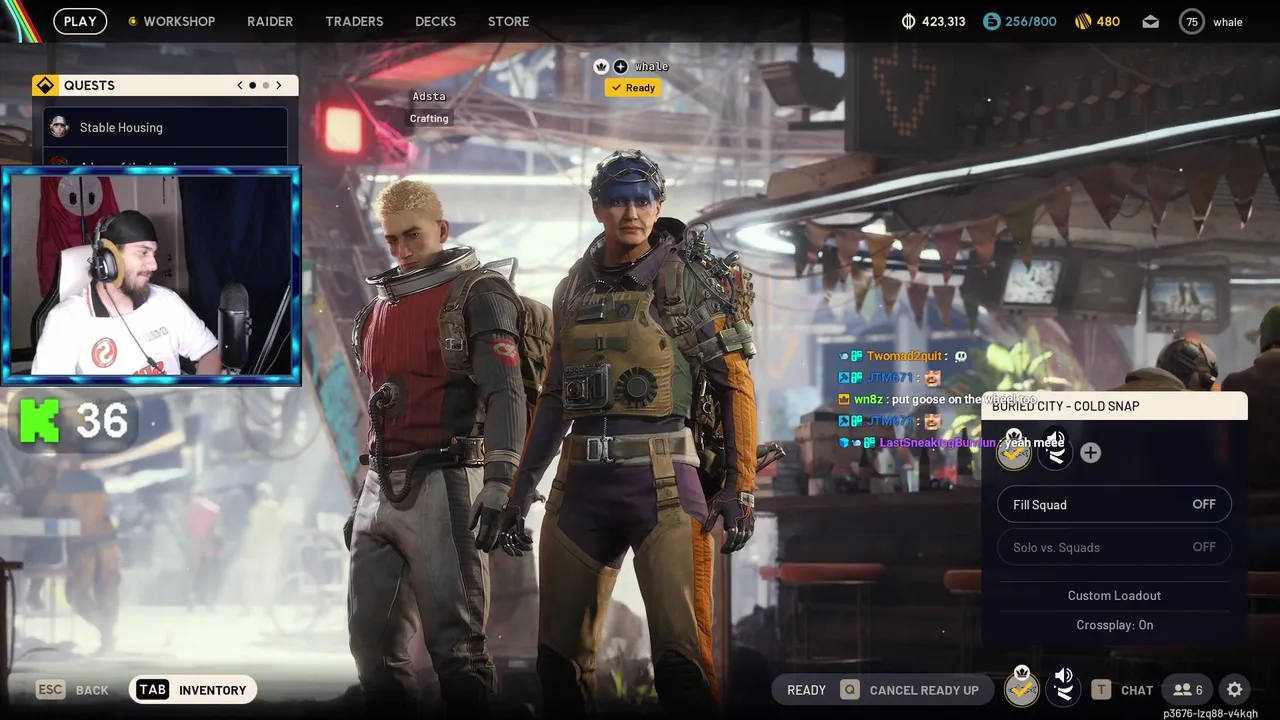Click the webcam overlay thumbnail
Screen dimensions: 1280x720
[151, 276]
